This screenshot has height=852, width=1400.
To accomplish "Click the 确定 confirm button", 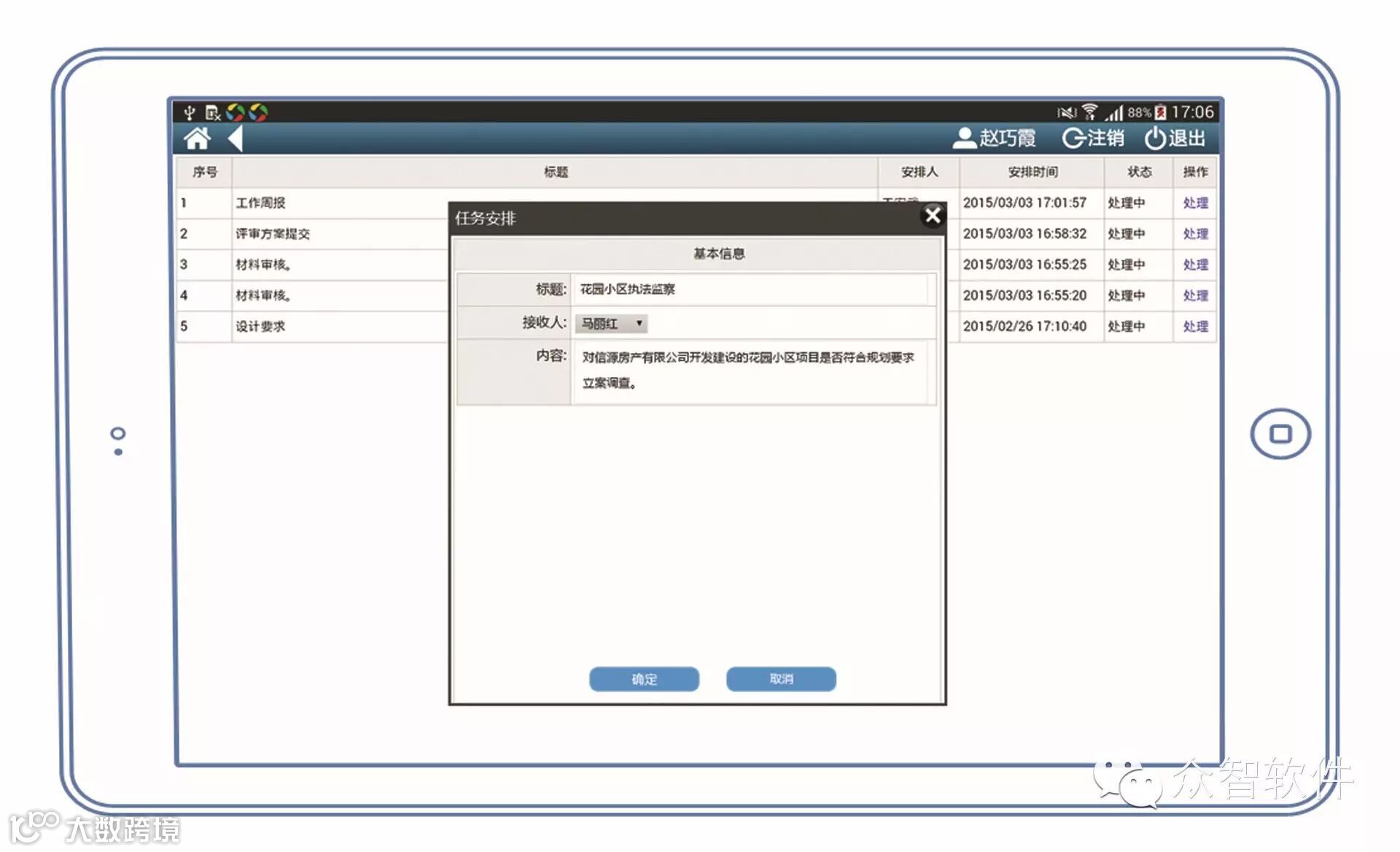I will [x=644, y=679].
